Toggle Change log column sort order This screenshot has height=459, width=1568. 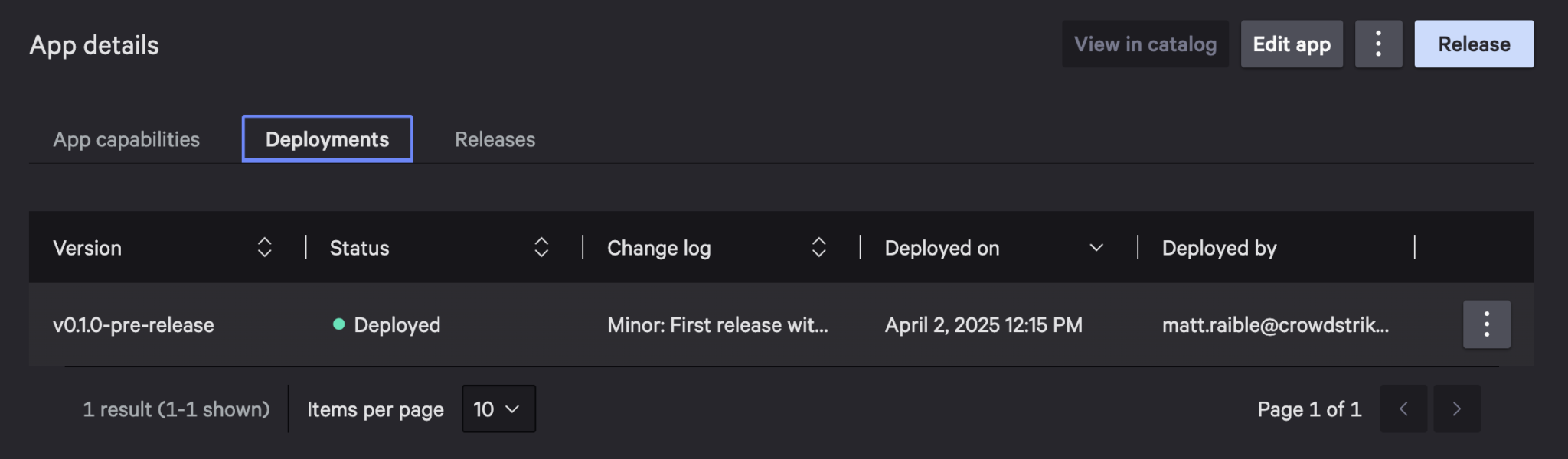coord(818,247)
